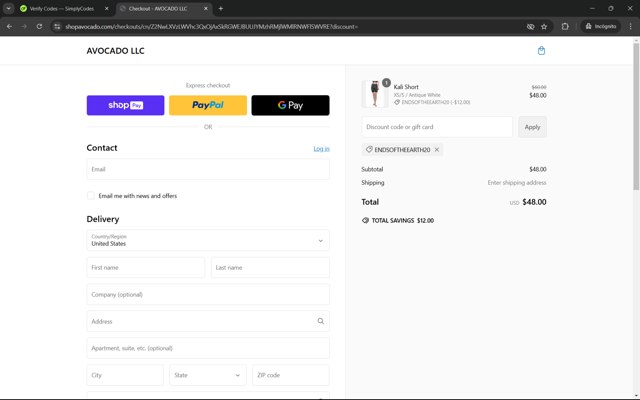Click the TOTAL SAVINGS $12.00 text
The image size is (640, 400).
pos(402,220)
